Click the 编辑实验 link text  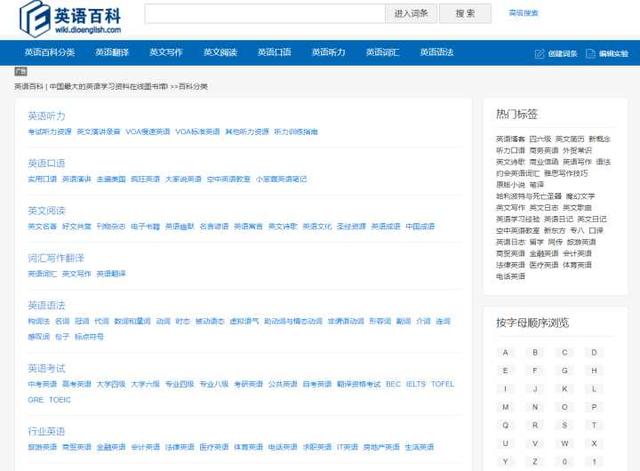pyautogui.click(x=613, y=53)
